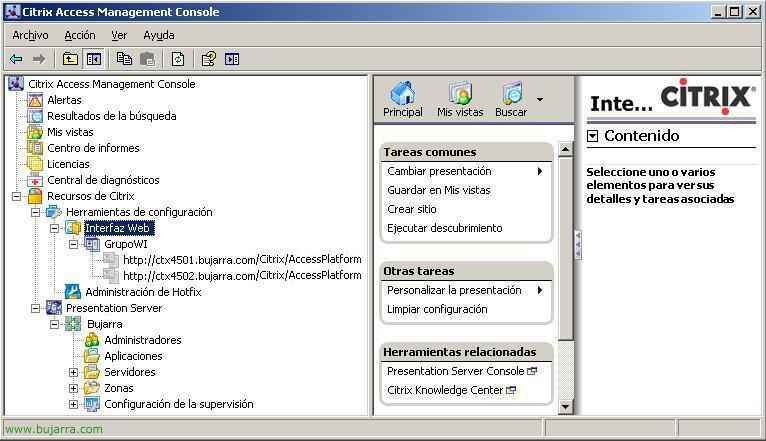Select the Mis vistas tree node icon

pyautogui.click(x=35, y=132)
